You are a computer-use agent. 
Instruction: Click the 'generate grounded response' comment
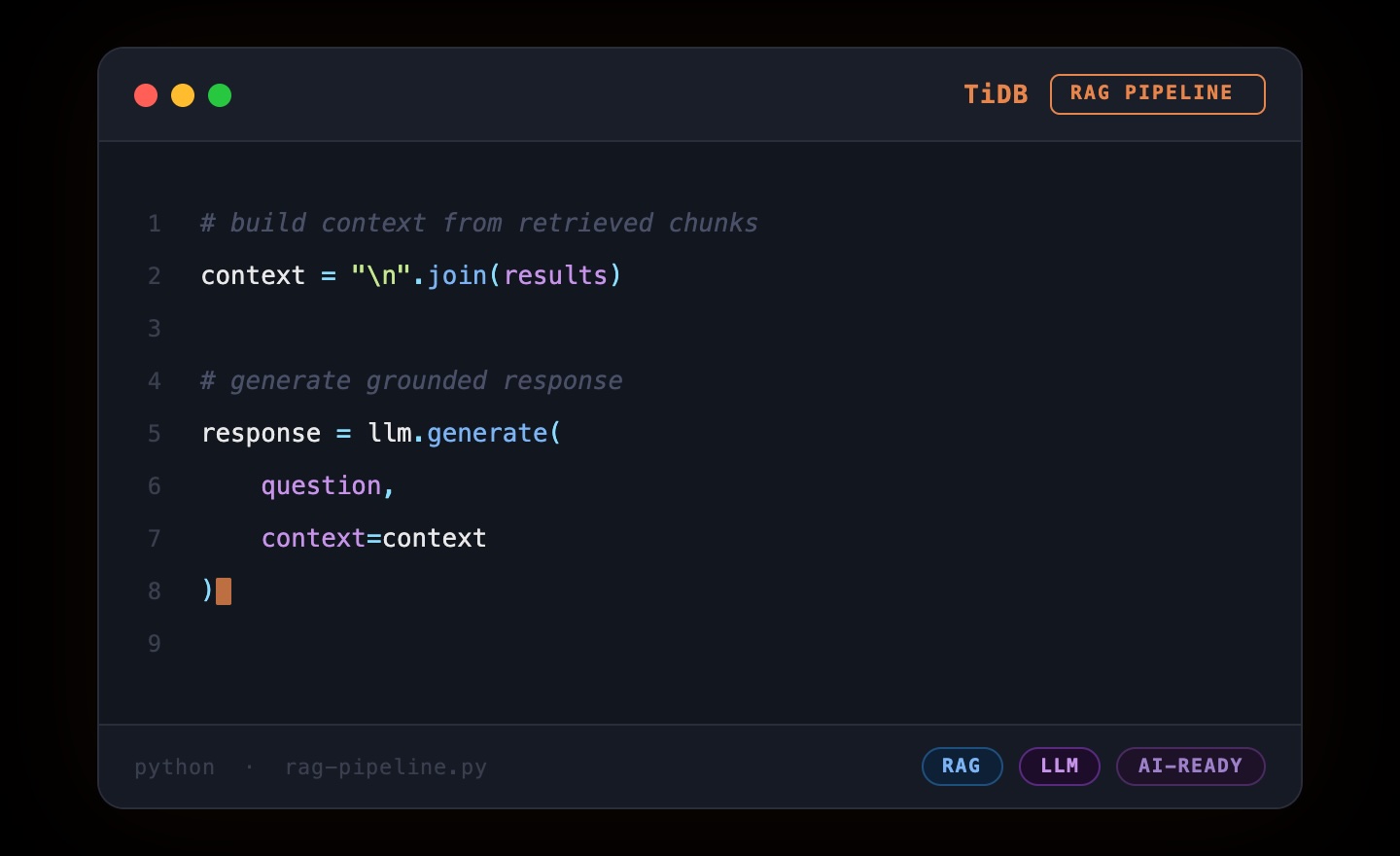(411, 381)
